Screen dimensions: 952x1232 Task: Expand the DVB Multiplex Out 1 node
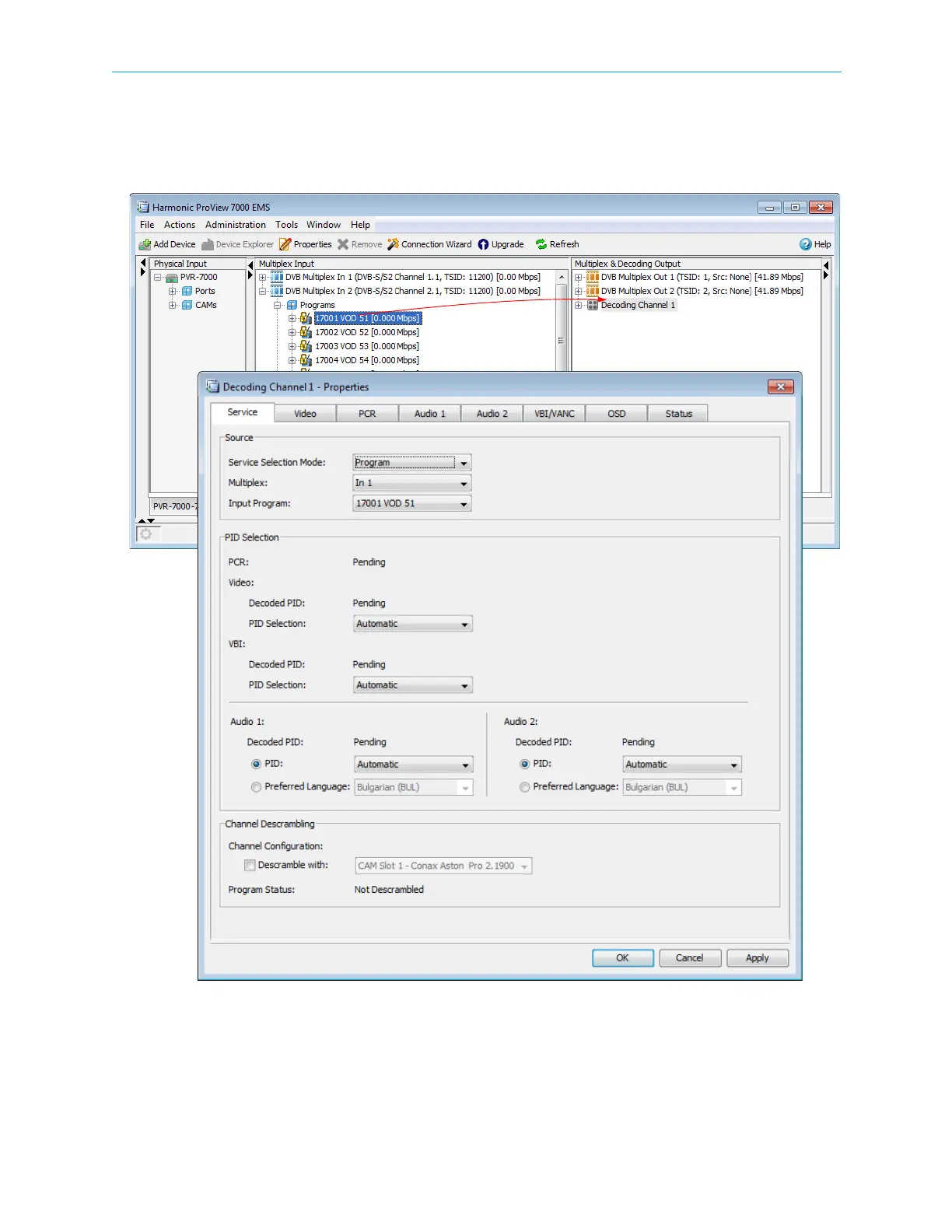578,277
